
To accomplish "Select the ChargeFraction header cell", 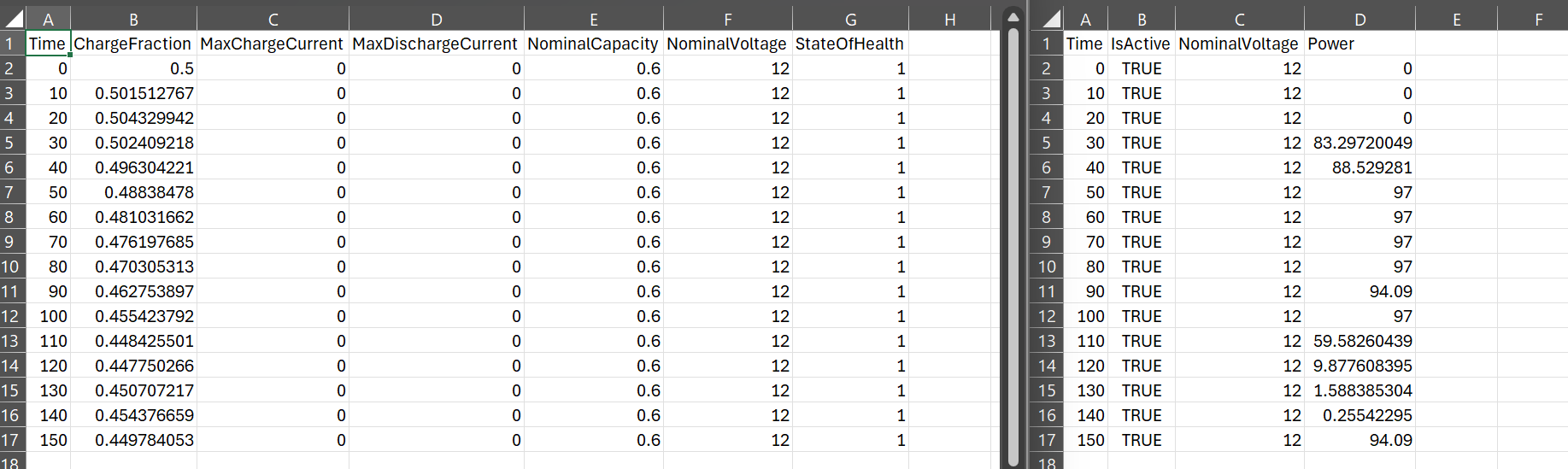I will click(x=132, y=44).
